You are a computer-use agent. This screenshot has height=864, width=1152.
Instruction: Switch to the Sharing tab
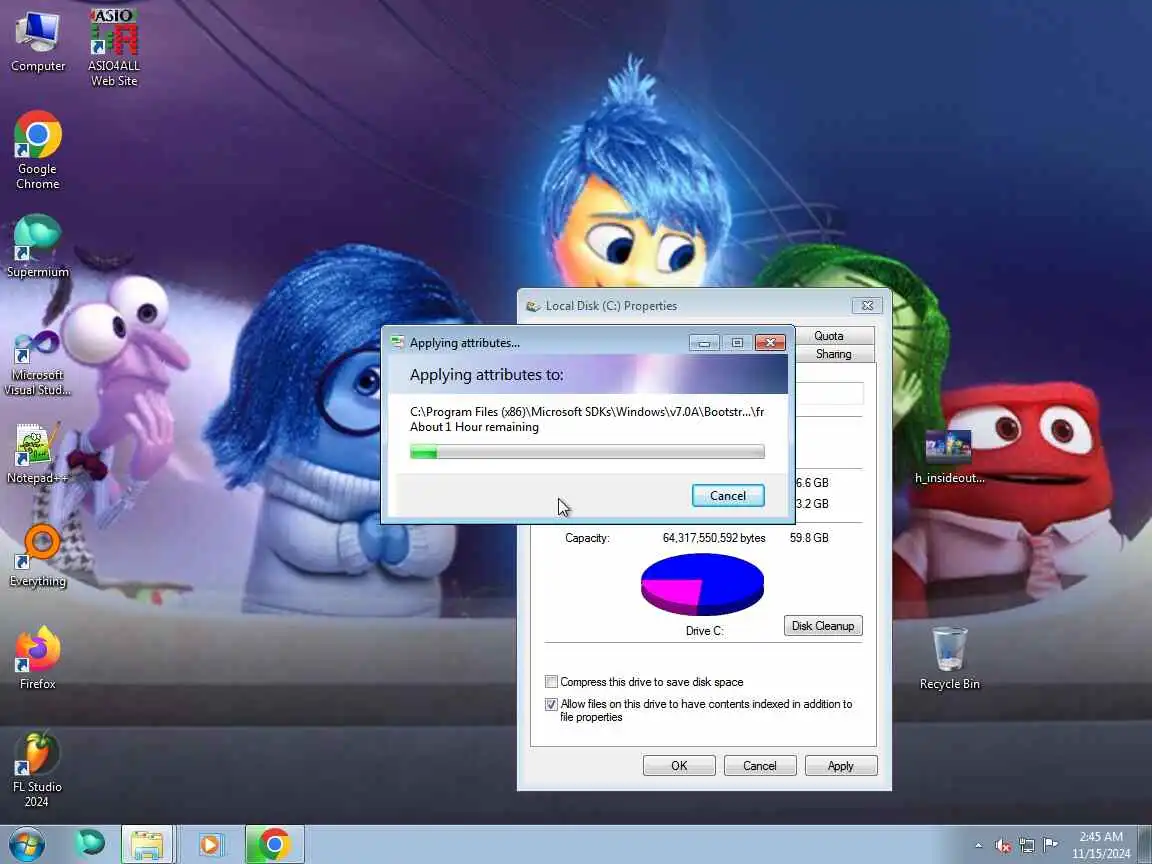(x=833, y=354)
